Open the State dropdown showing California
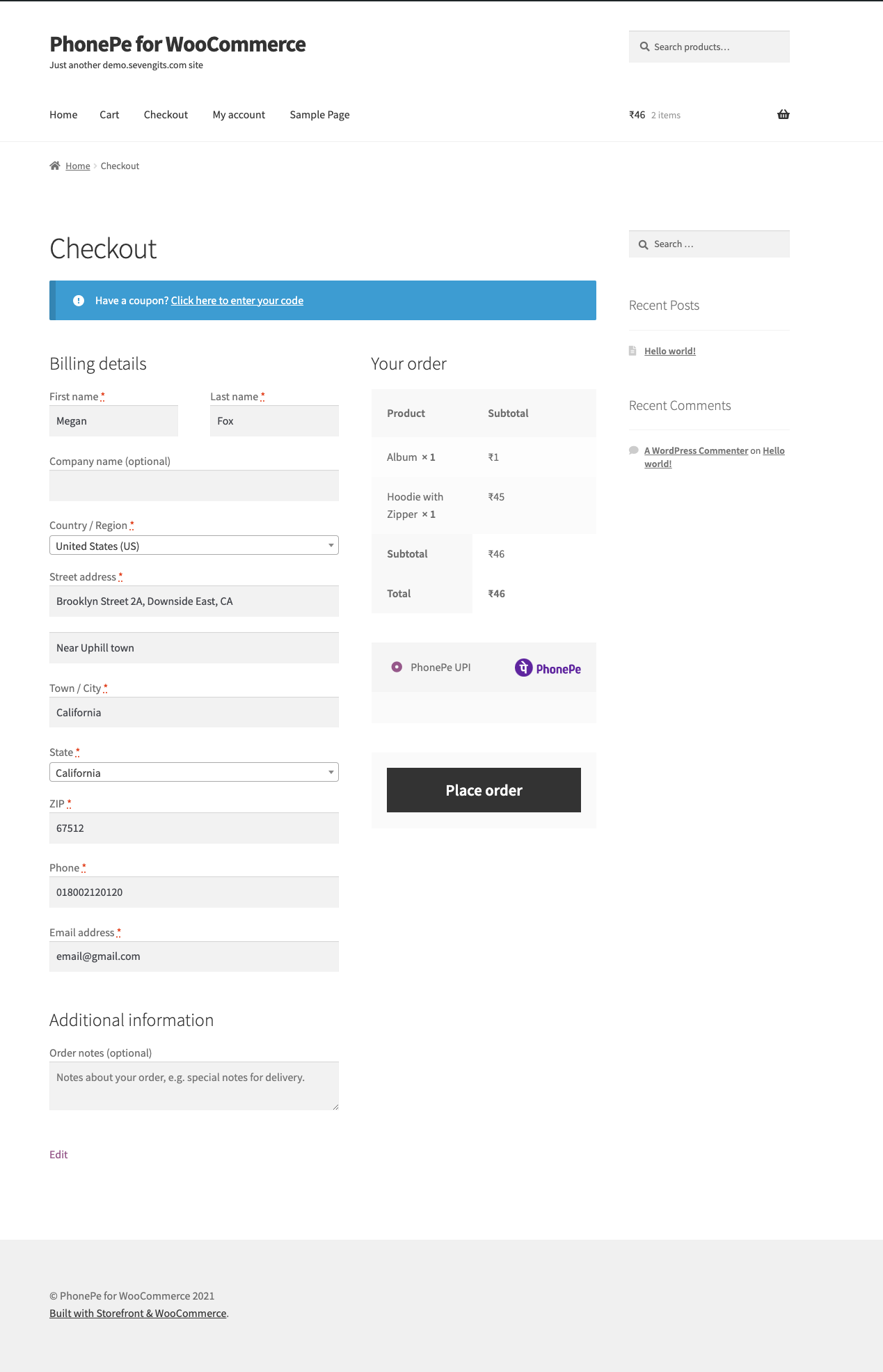The width and height of the screenshot is (883, 1372). (x=194, y=773)
